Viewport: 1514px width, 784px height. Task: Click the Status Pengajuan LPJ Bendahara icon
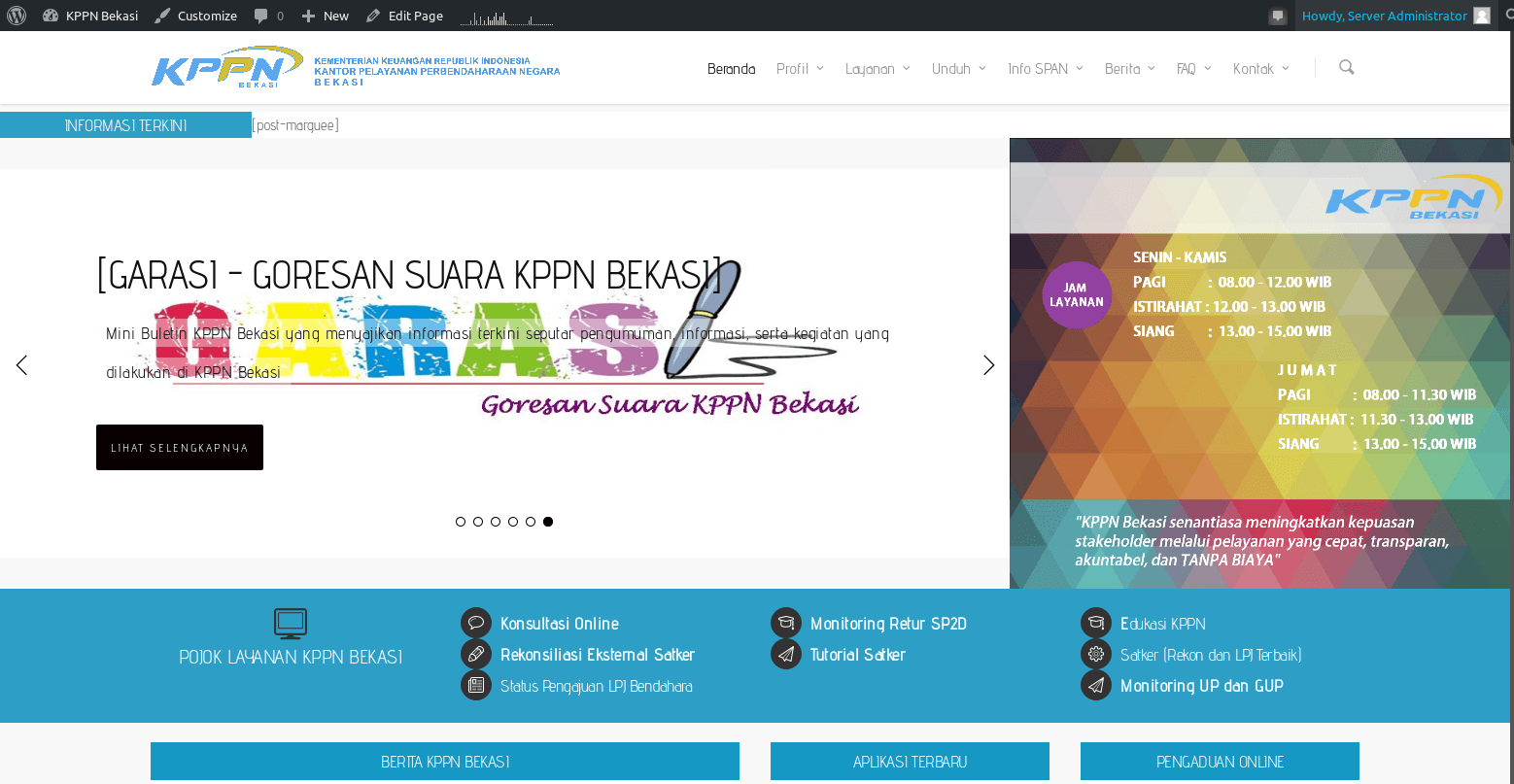pos(476,685)
